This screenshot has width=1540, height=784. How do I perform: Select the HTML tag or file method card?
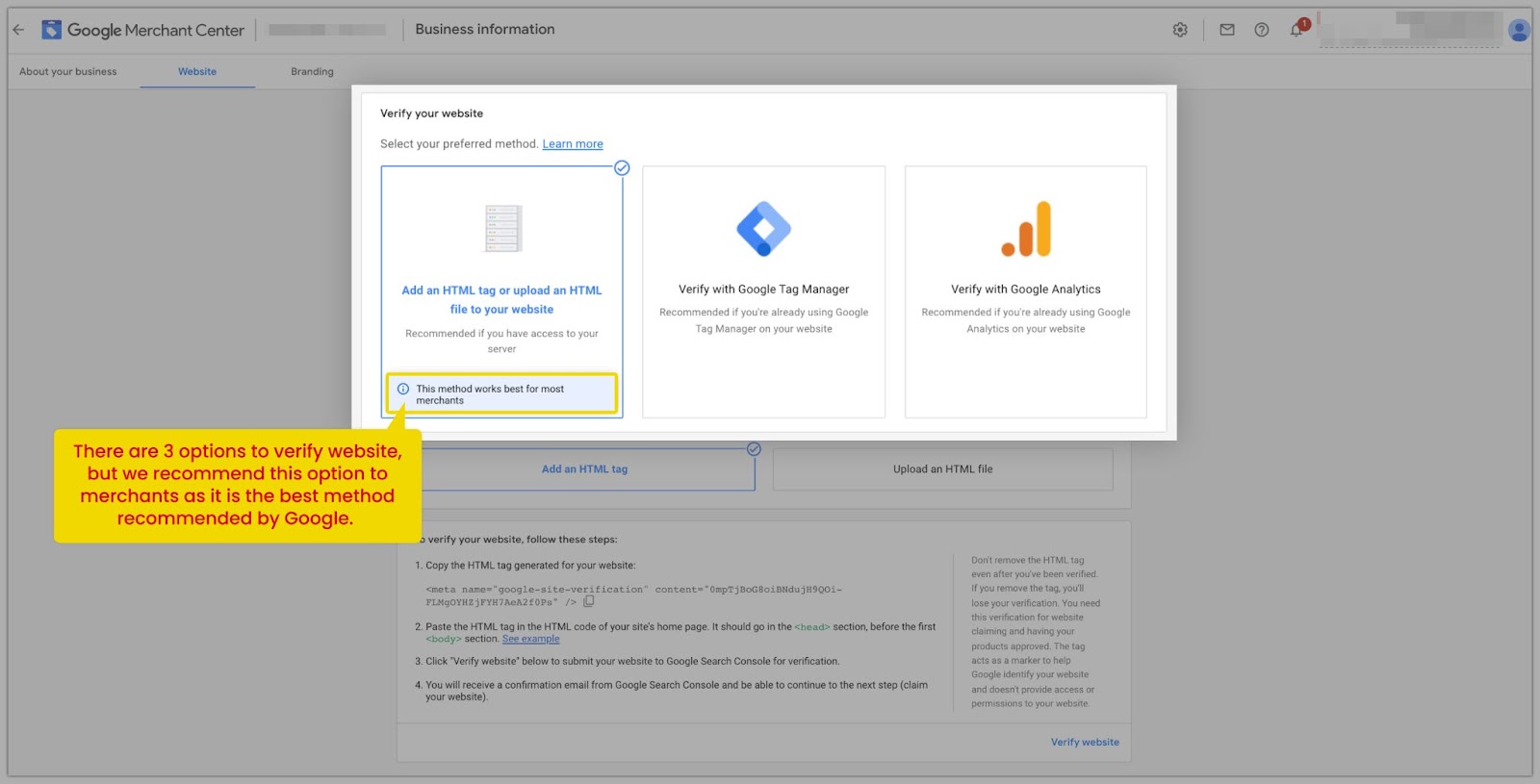click(501, 291)
